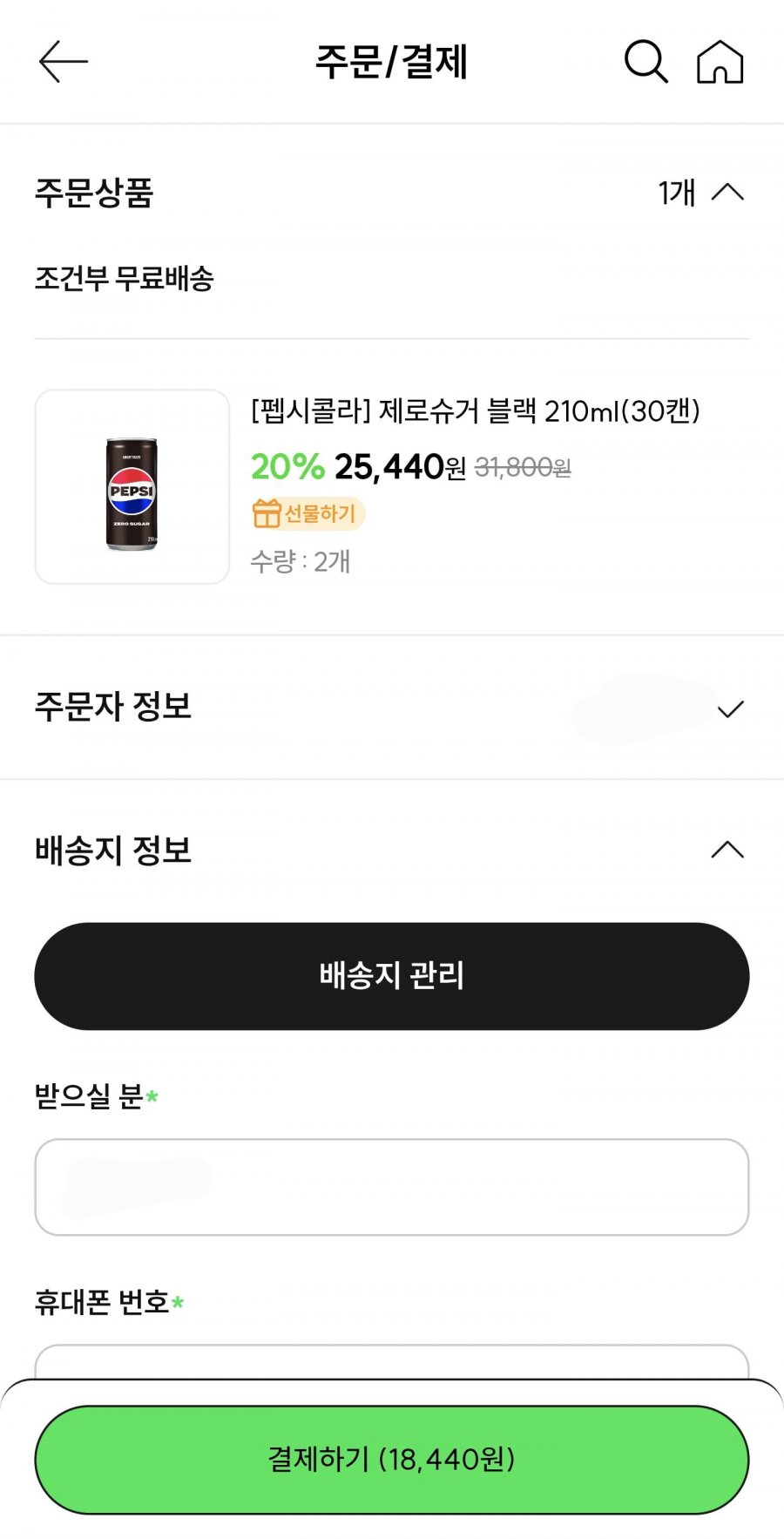This screenshot has height=1539, width=784.
Task: Click the 선물하기 gift badge
Action: coord(308,513)
